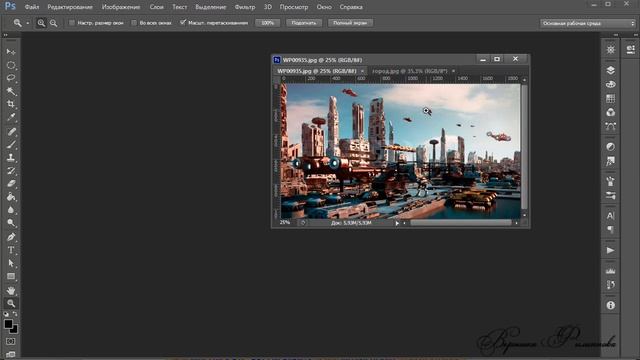
Task: Select the Pen tool
Action: (x=11, y=237)
